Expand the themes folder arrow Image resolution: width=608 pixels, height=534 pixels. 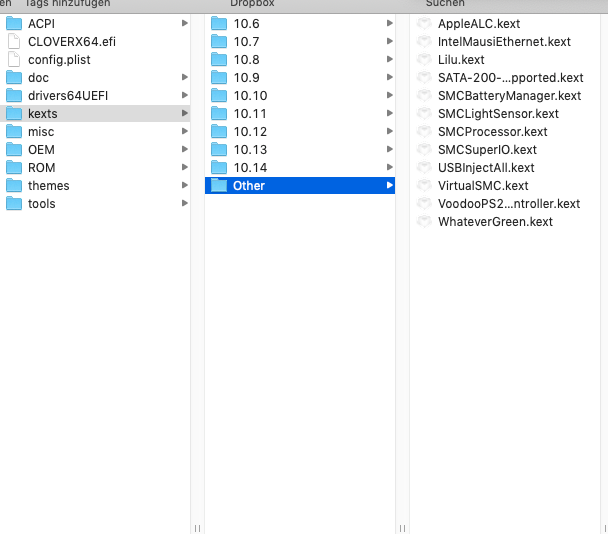coord(185,185)
